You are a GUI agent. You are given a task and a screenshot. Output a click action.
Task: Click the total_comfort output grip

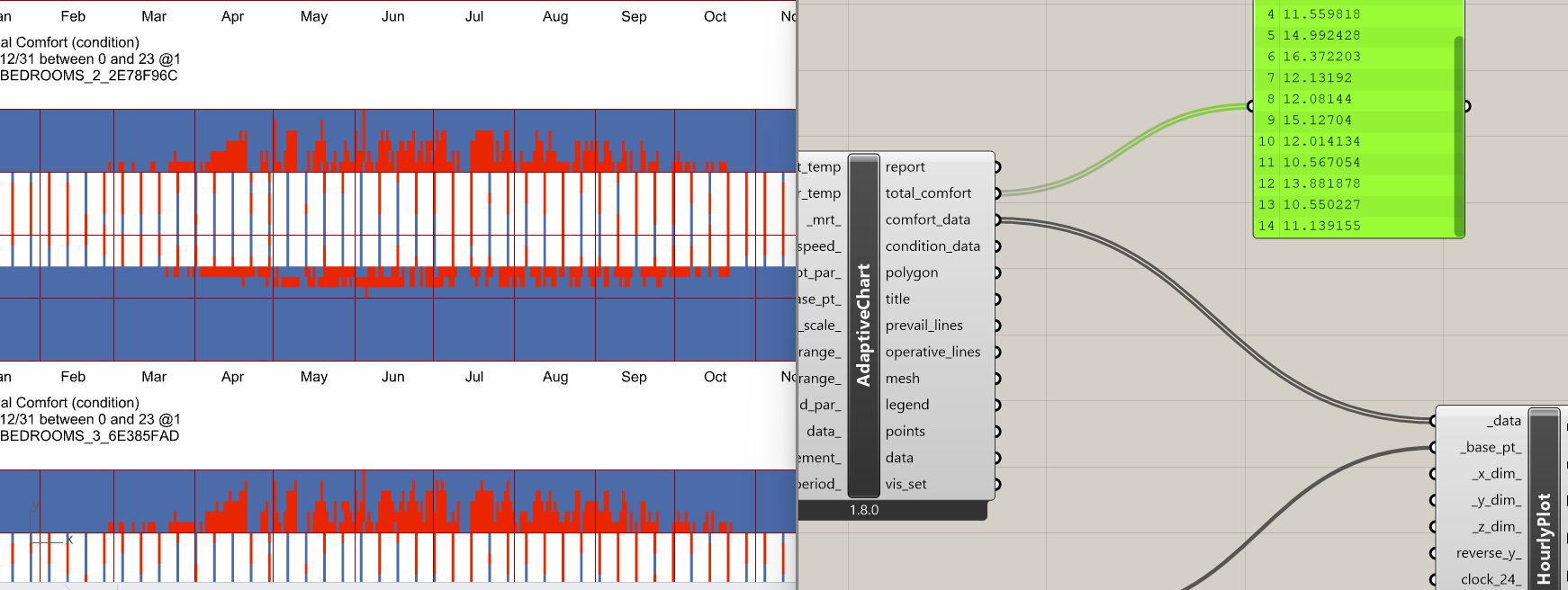tap(997, 193)
